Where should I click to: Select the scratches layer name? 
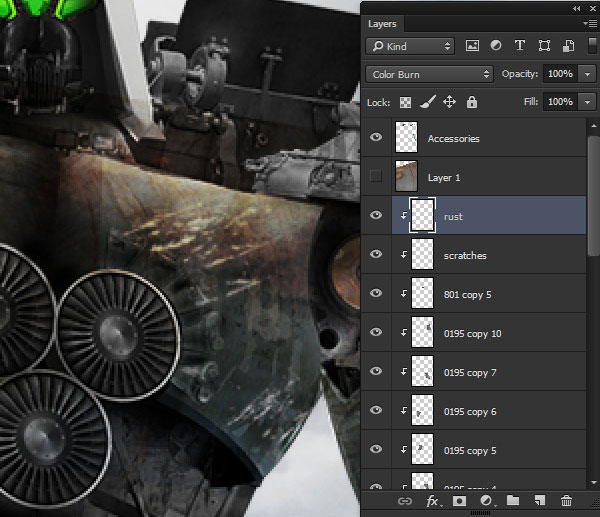(x=465, y=256)
